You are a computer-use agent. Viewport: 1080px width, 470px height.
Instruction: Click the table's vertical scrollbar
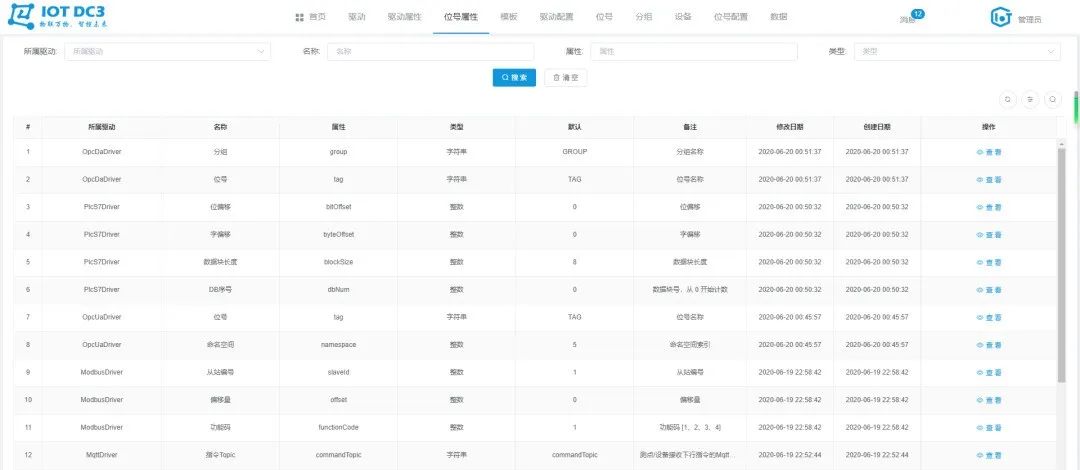(x=1061, y=265)
